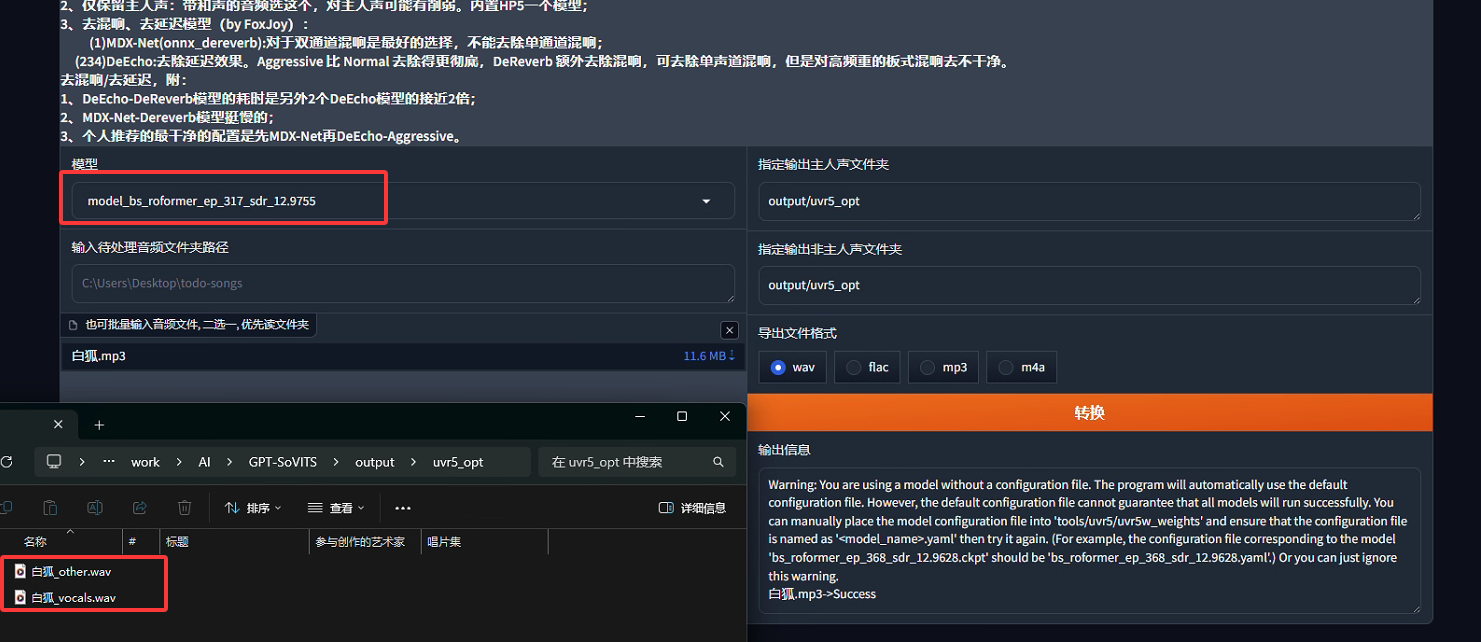Toggle the 详细信息 details pane
This screenshot has height=642, width=1481.
coord(692,508)
